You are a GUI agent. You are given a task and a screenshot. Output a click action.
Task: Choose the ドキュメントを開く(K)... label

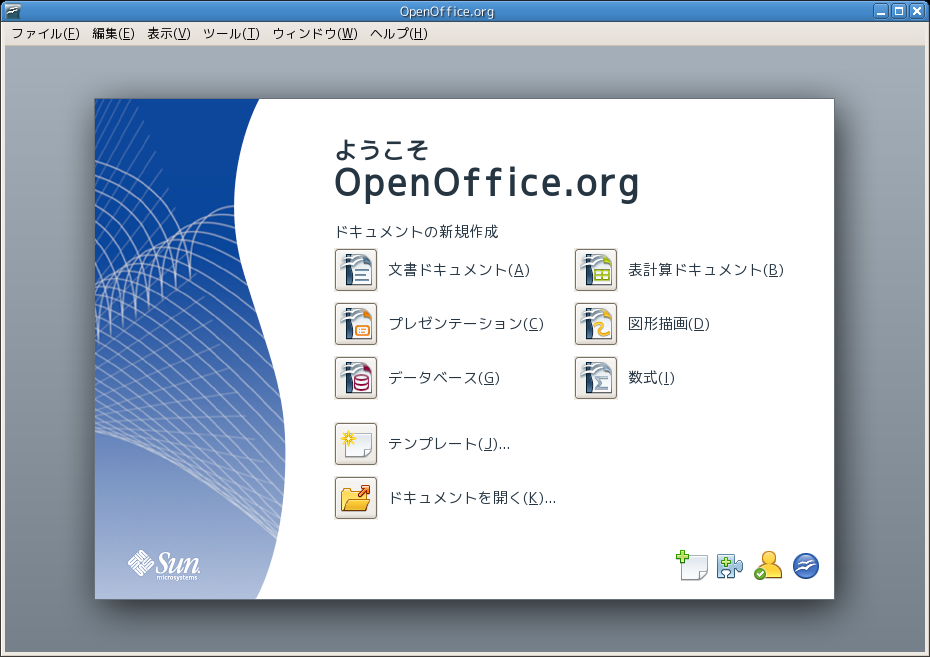click(472, 497)
